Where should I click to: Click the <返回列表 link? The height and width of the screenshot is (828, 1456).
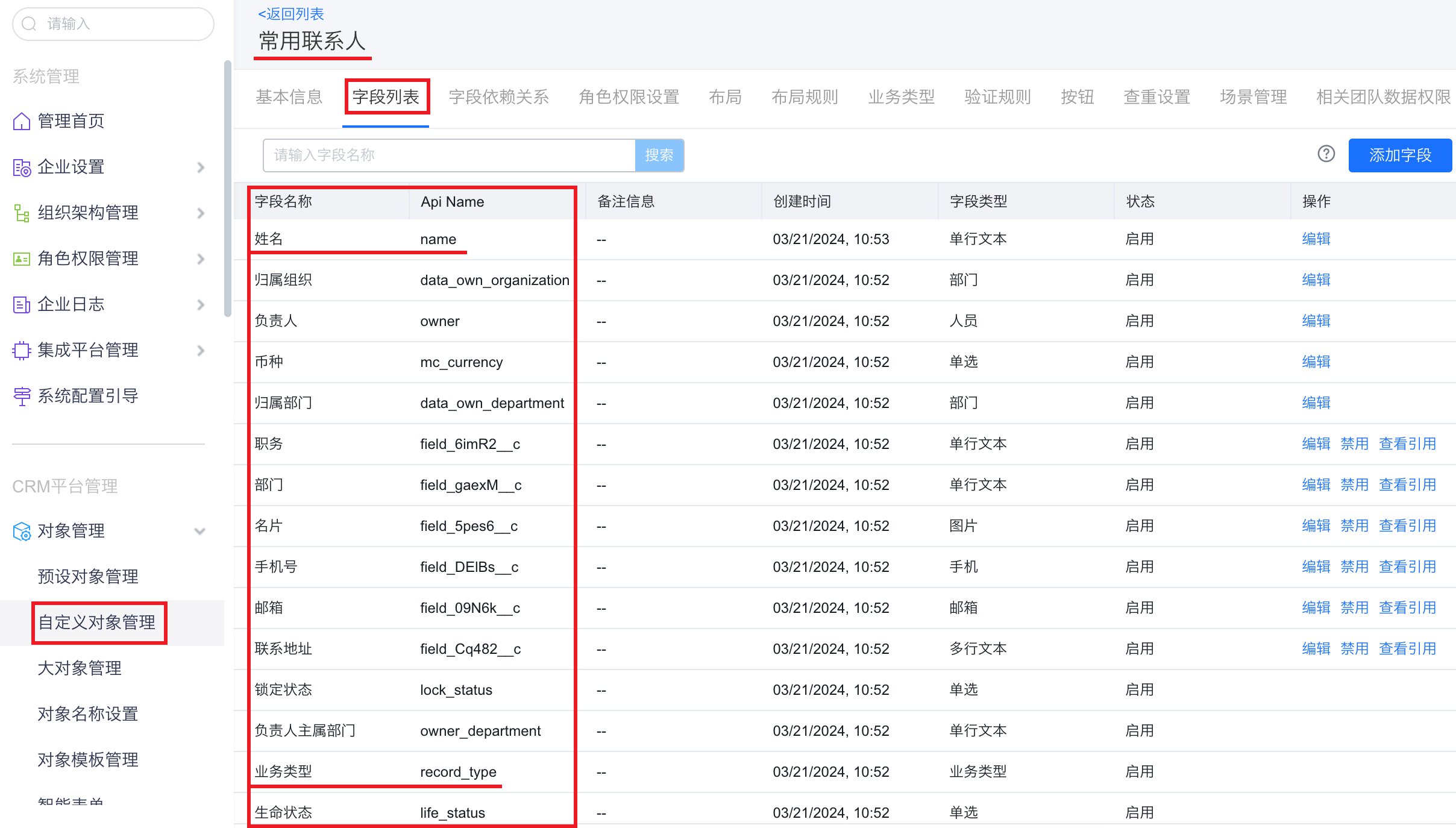[x=290, y=14]
